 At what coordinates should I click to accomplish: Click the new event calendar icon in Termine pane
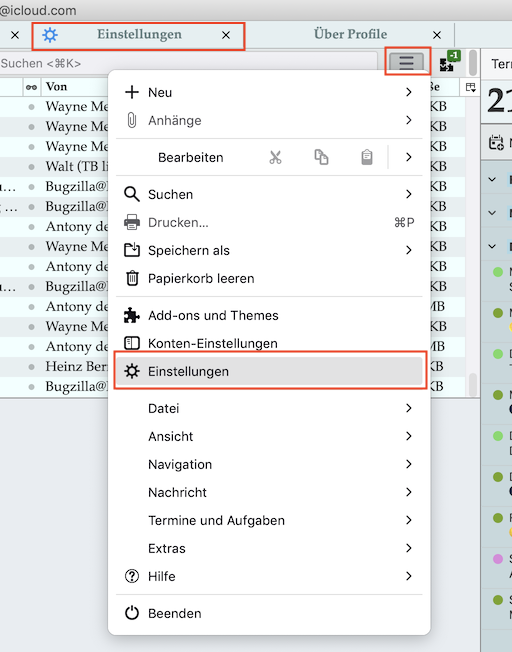[x=496, y=143]
